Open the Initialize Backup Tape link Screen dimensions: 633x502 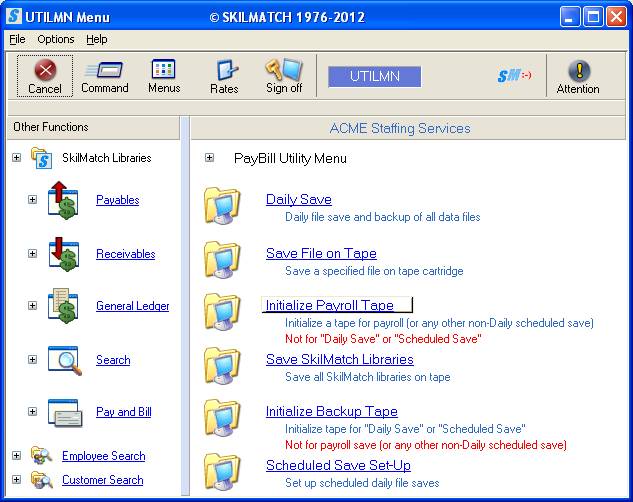331,411
